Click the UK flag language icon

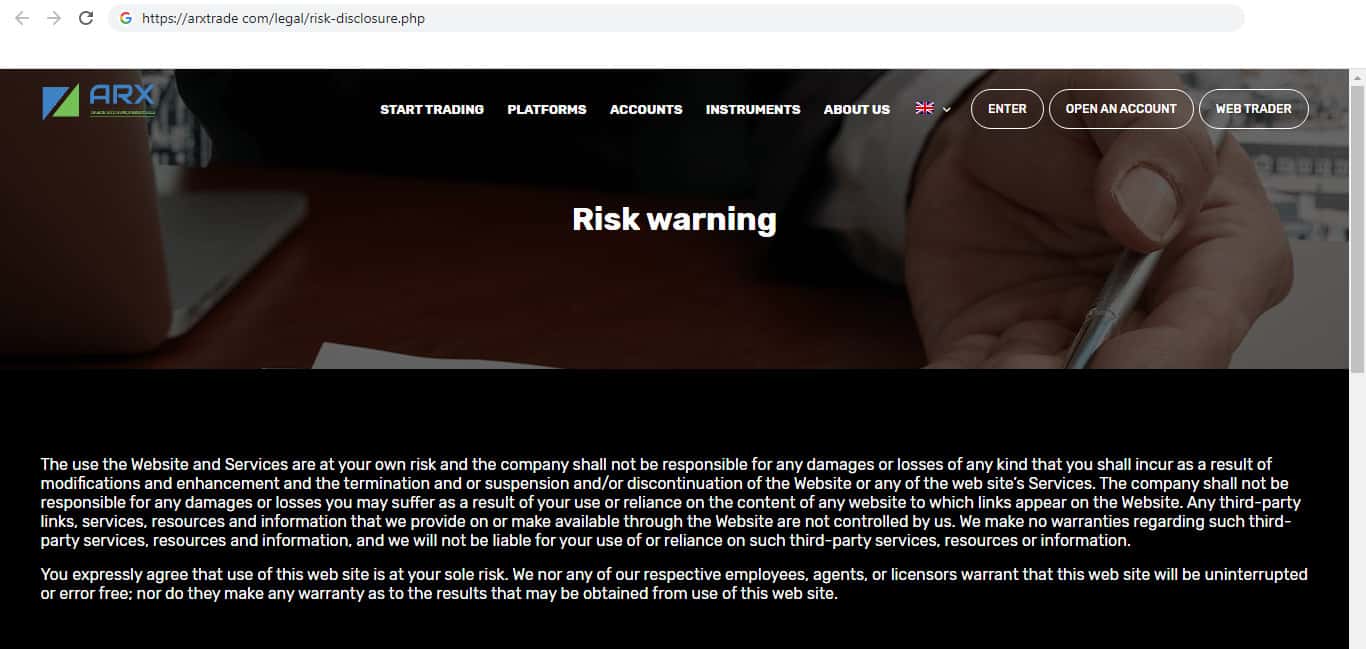[924, 108]
